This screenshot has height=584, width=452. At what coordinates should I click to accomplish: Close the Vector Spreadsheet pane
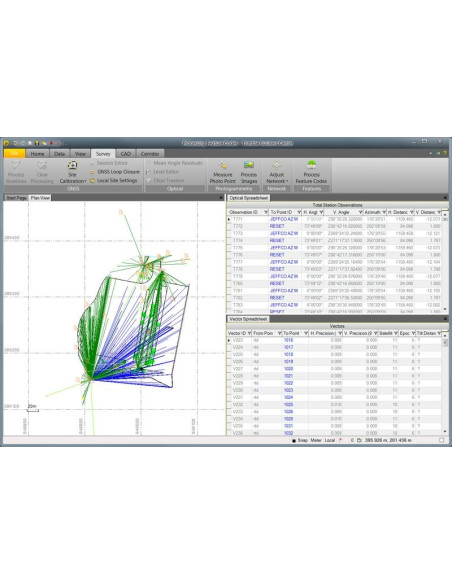[x=445, y=319]
